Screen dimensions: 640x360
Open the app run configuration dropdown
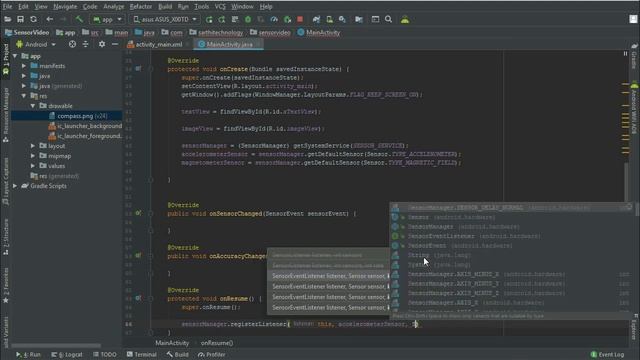[108, 19]
